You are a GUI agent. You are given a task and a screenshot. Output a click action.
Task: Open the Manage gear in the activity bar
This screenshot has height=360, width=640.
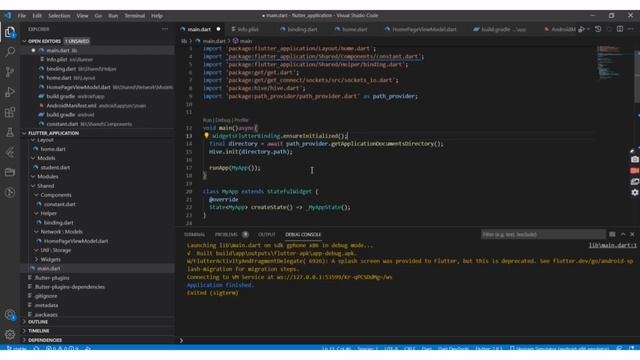10,335
